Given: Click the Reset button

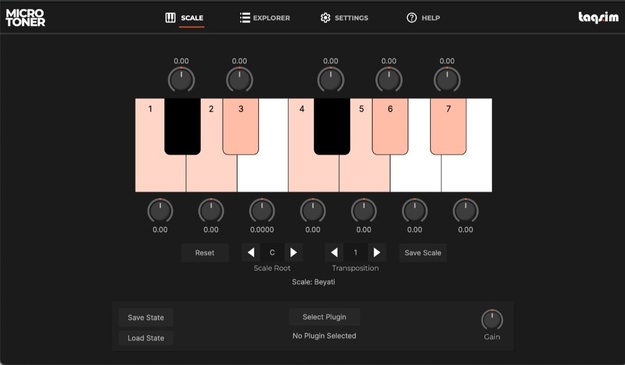Looking at the screenshot, I should pyautogui.click(x=205, y=253).
